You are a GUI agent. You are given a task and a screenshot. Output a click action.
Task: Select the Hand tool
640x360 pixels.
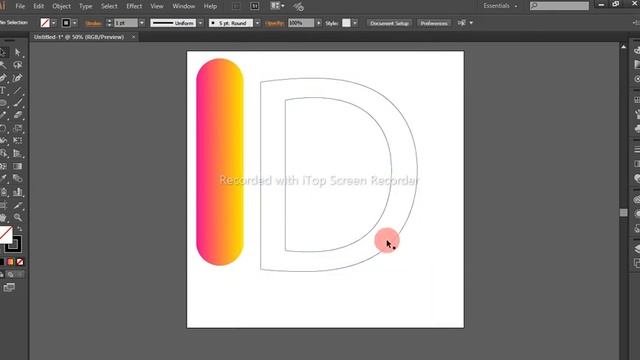click(x=3, y=218)
